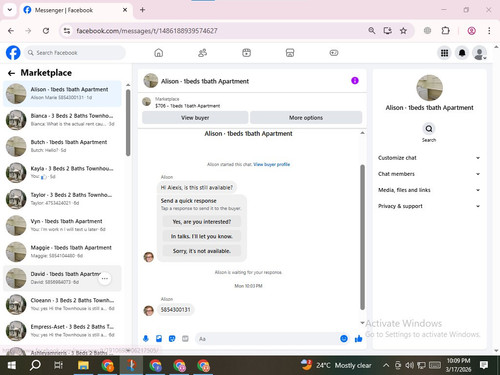This screenshot has width=500, height=375.
Task: Send quick reply 'Yes, are you interested?'
Action: (x=202, y=222)
